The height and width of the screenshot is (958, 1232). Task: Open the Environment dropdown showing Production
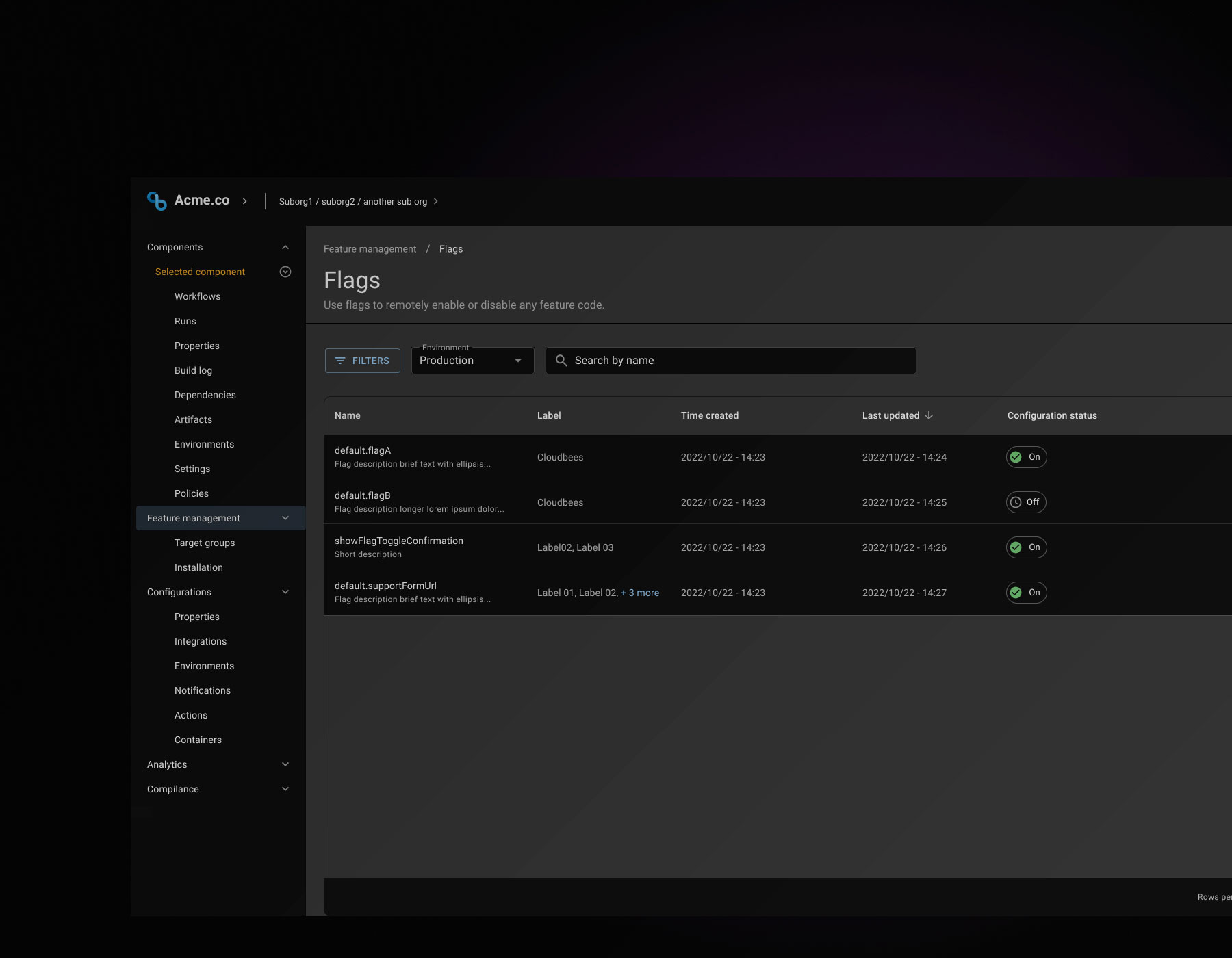click(x=472, y=361)
